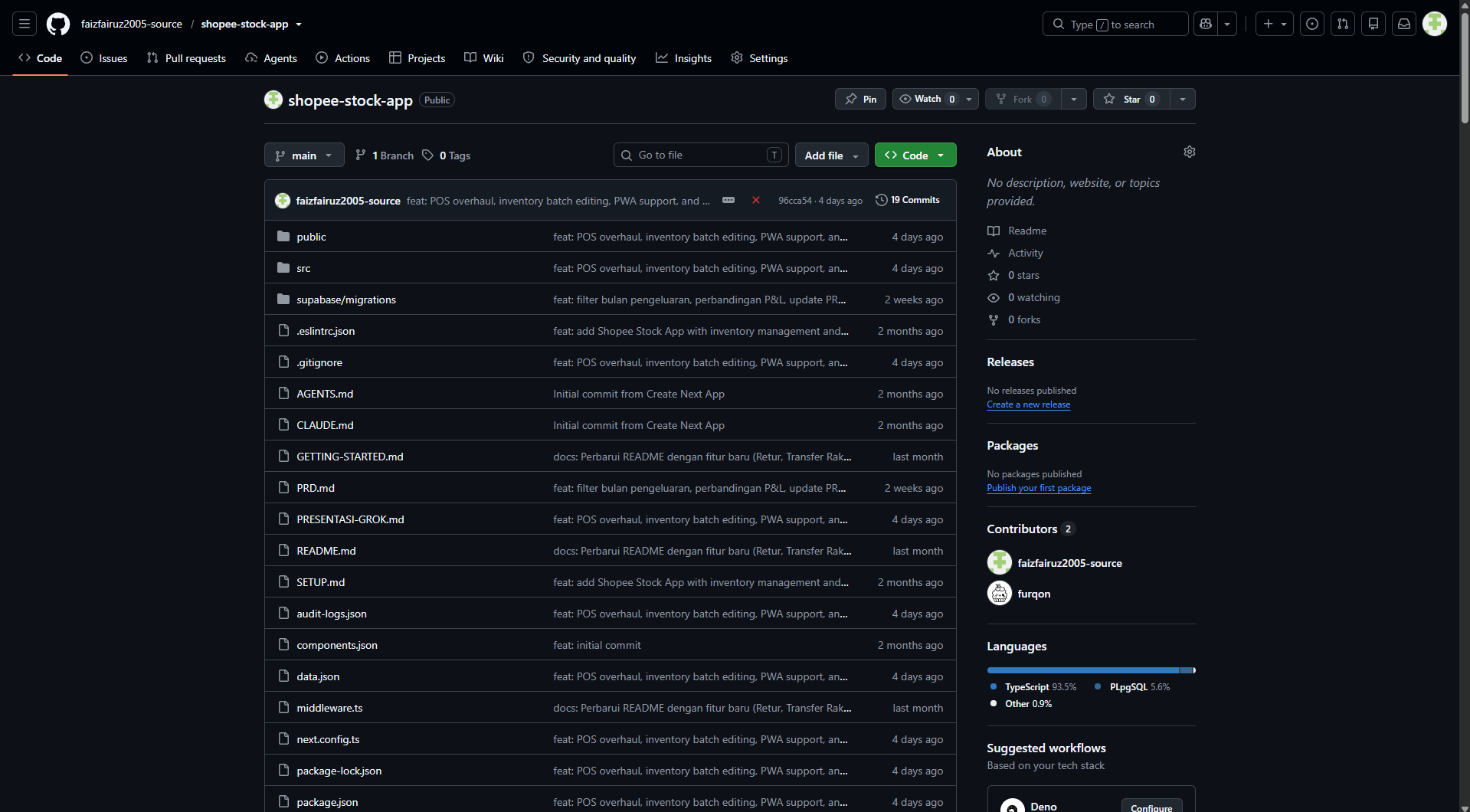Open repositories icon in top header
The image size is (1470, 812).
pos(1373,25)
